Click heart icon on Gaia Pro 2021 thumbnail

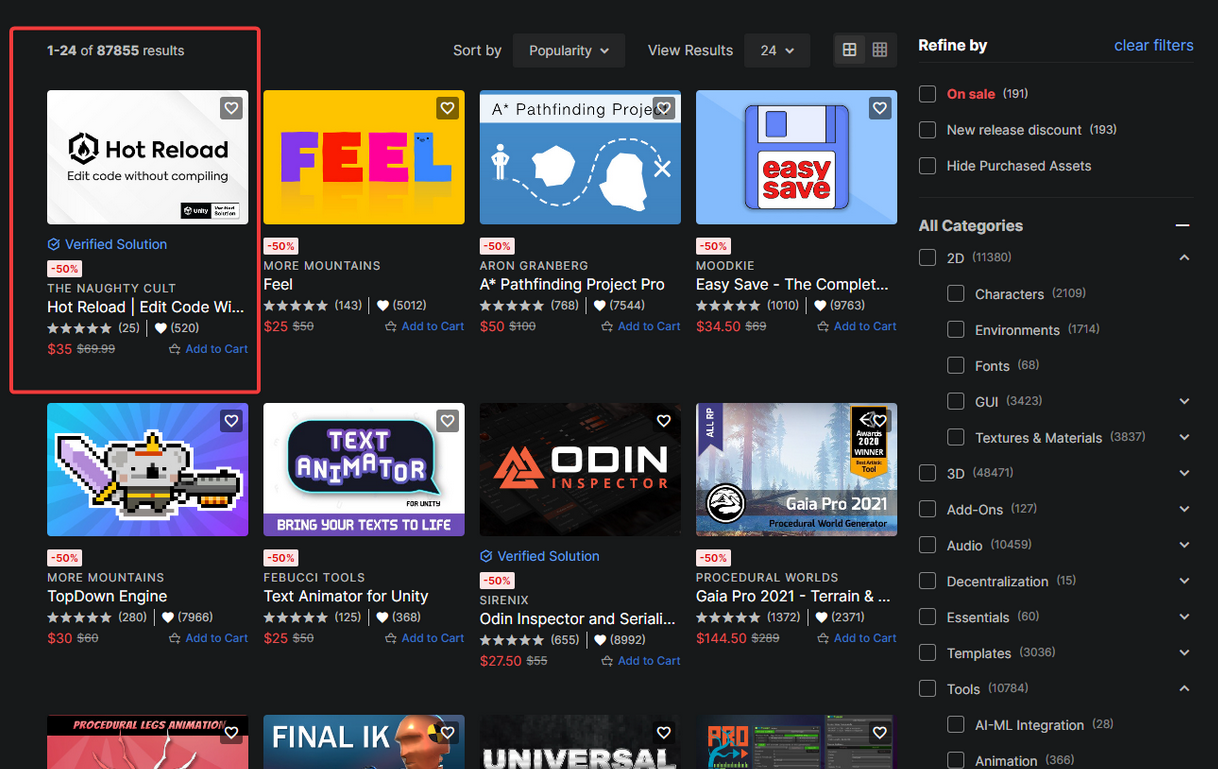coord(879,421)
